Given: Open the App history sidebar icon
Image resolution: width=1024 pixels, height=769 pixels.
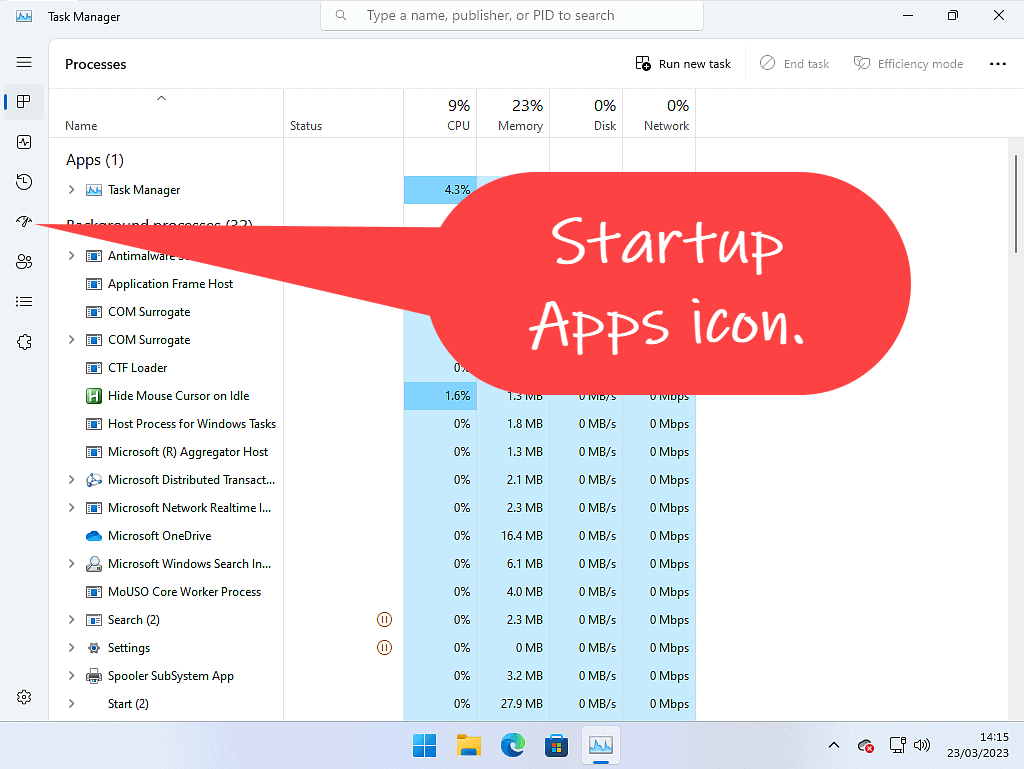Looking at the screenshot, I should (x=24, y=182).
